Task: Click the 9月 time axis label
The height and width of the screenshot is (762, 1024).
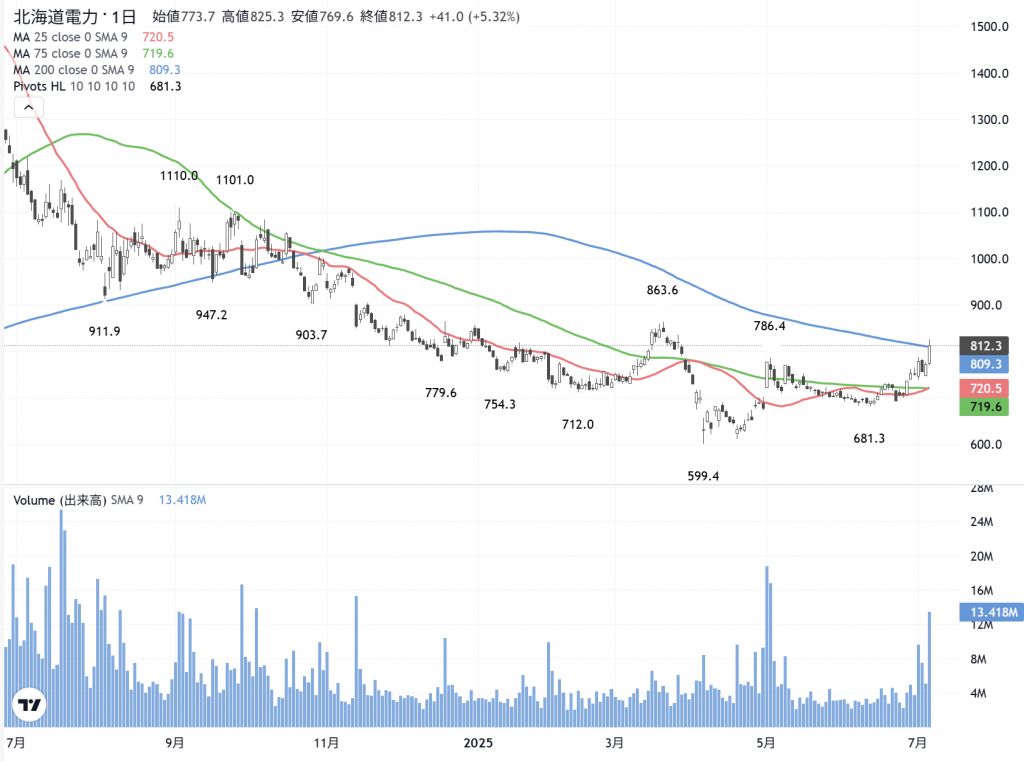Action: tap(174, 743)
